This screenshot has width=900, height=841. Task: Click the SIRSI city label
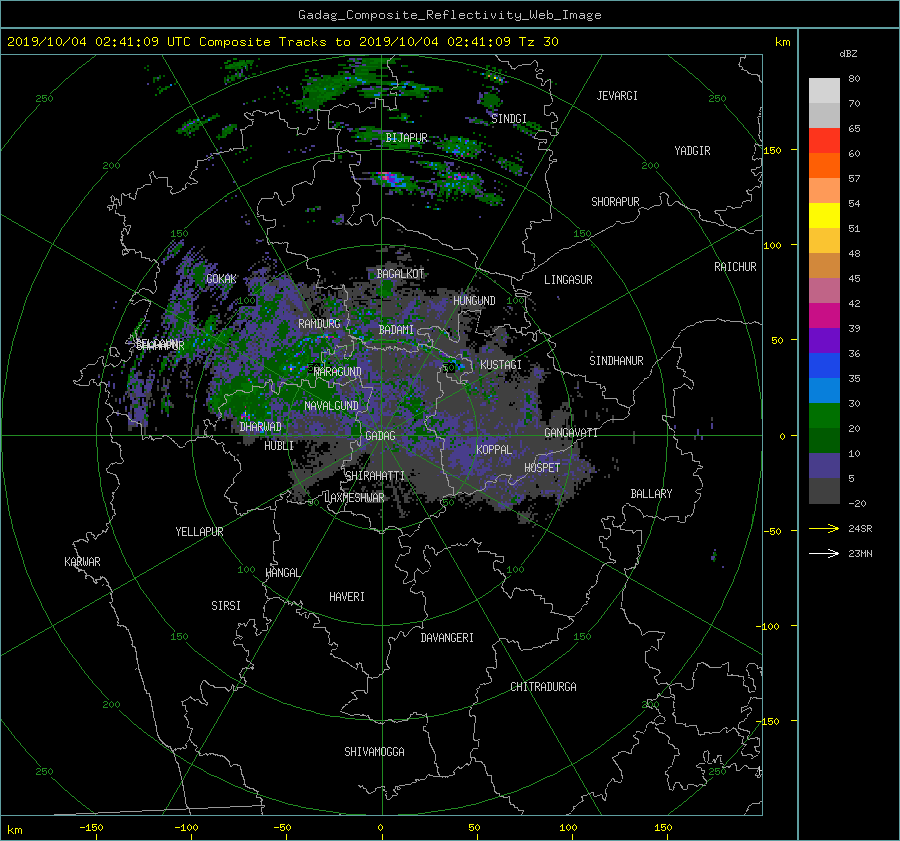(x=226, y=606)
